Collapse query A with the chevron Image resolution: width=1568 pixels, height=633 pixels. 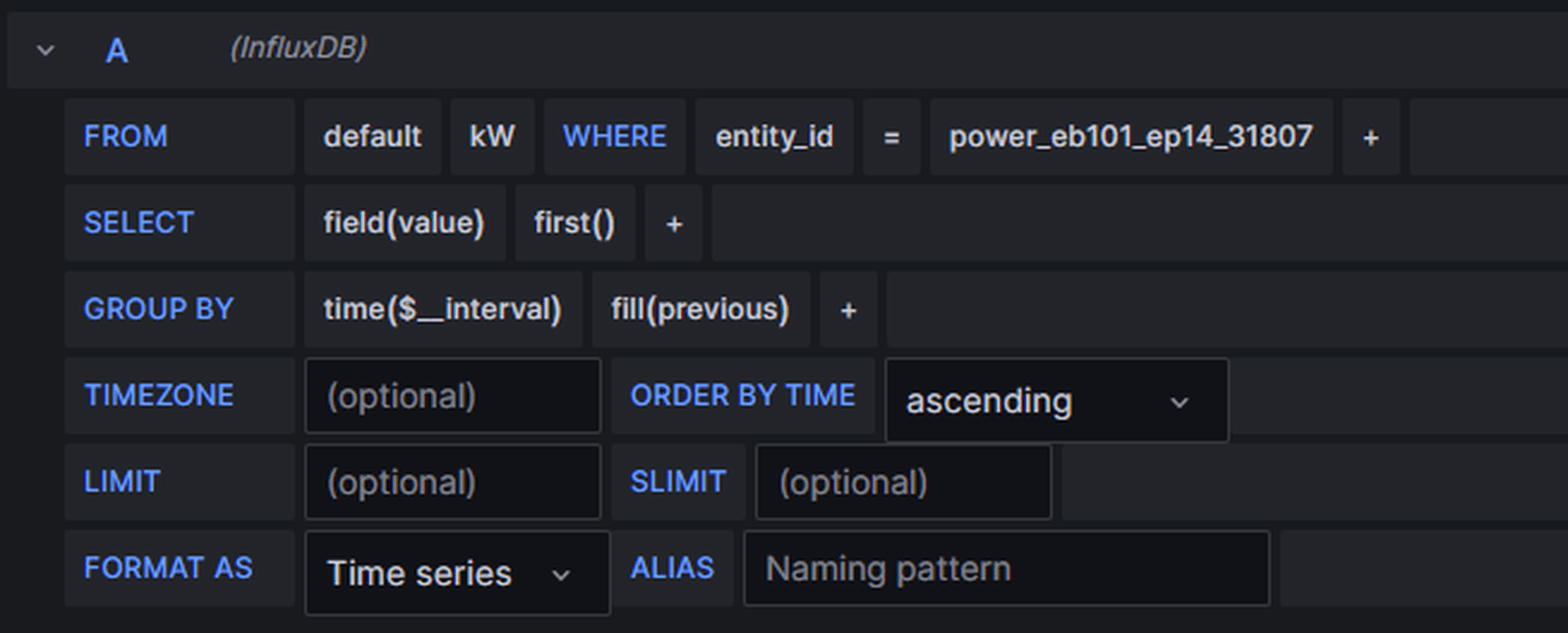pos(45,50)
